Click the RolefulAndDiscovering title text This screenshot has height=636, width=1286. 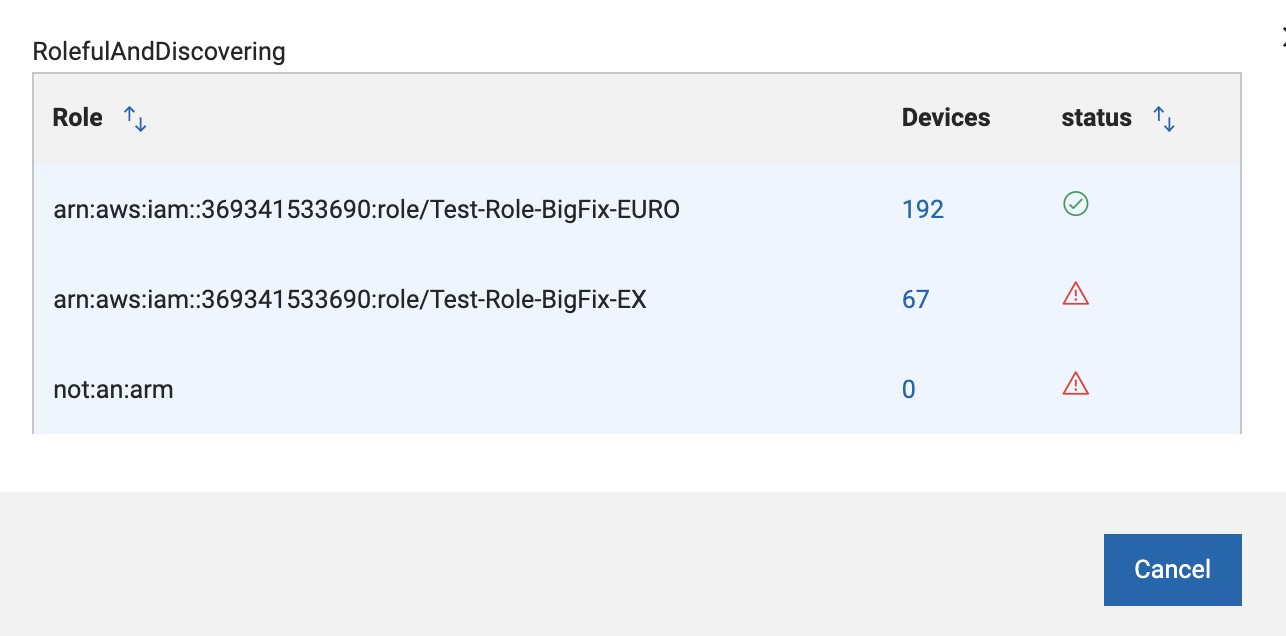pos(159,52)
